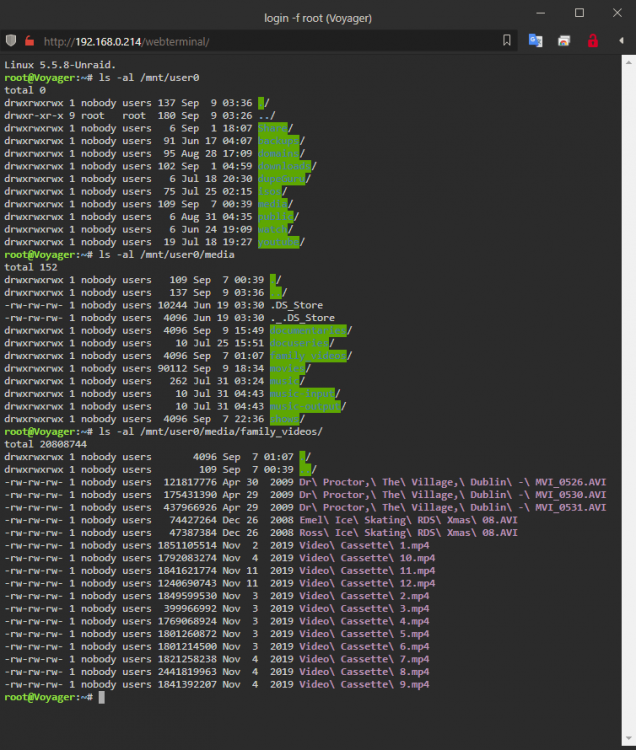This screenshot has width=636, height=750.
Task: Click the 'documentaries' directory name
Action: [x=308, y=331]
